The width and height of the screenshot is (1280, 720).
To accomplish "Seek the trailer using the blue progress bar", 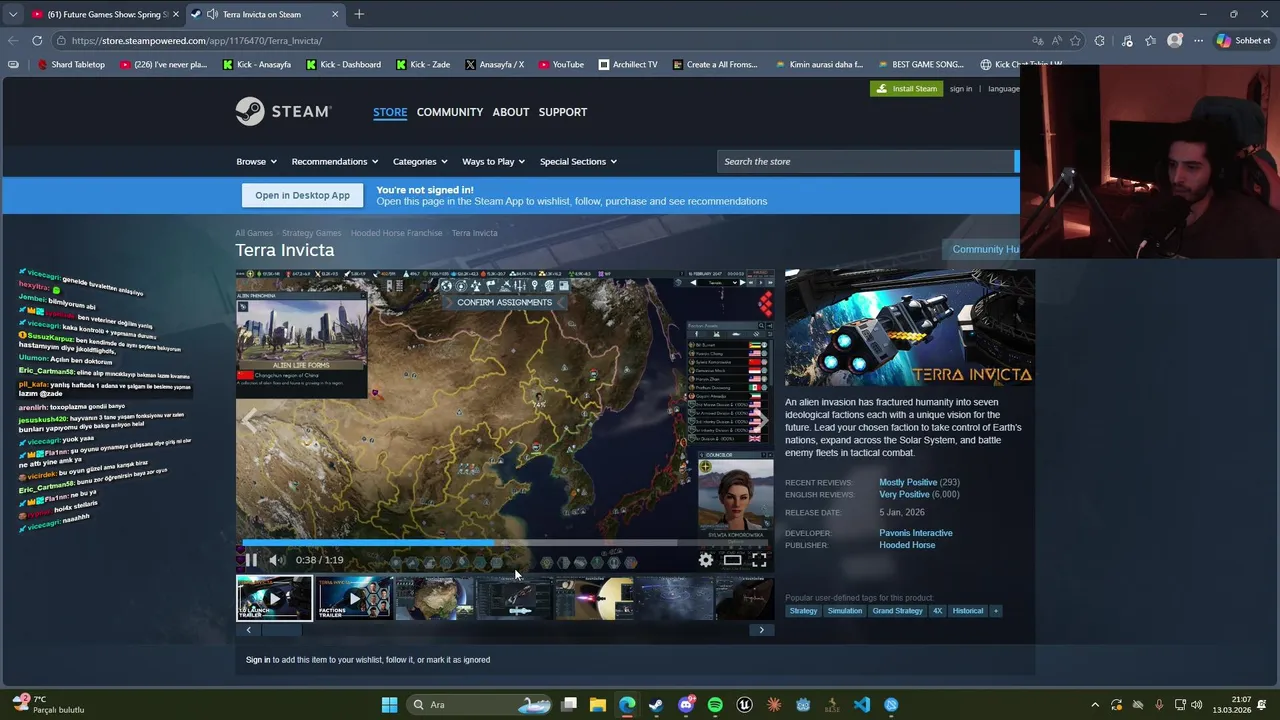I will (505, 544).
